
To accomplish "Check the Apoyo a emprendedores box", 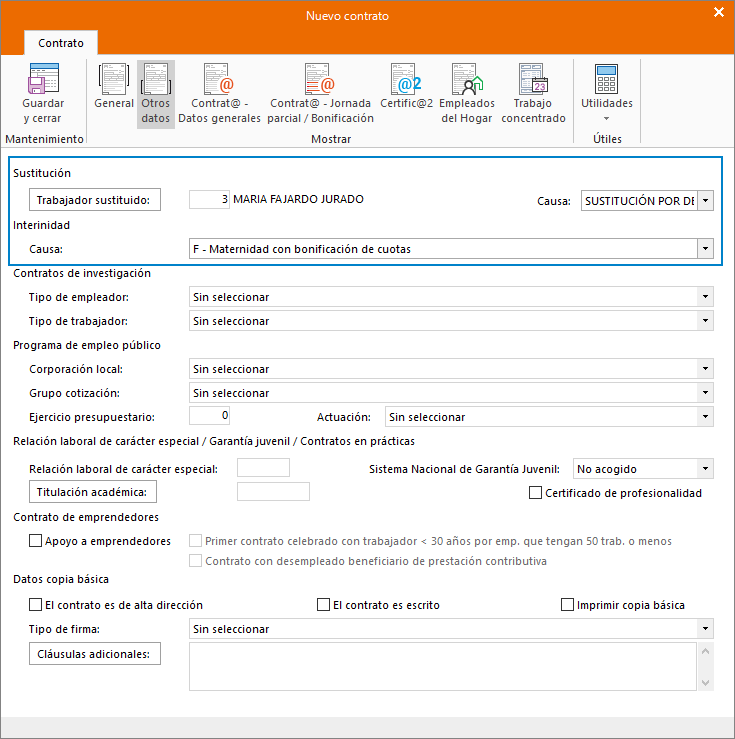I will pyautogui.click(x=36, y=541).
